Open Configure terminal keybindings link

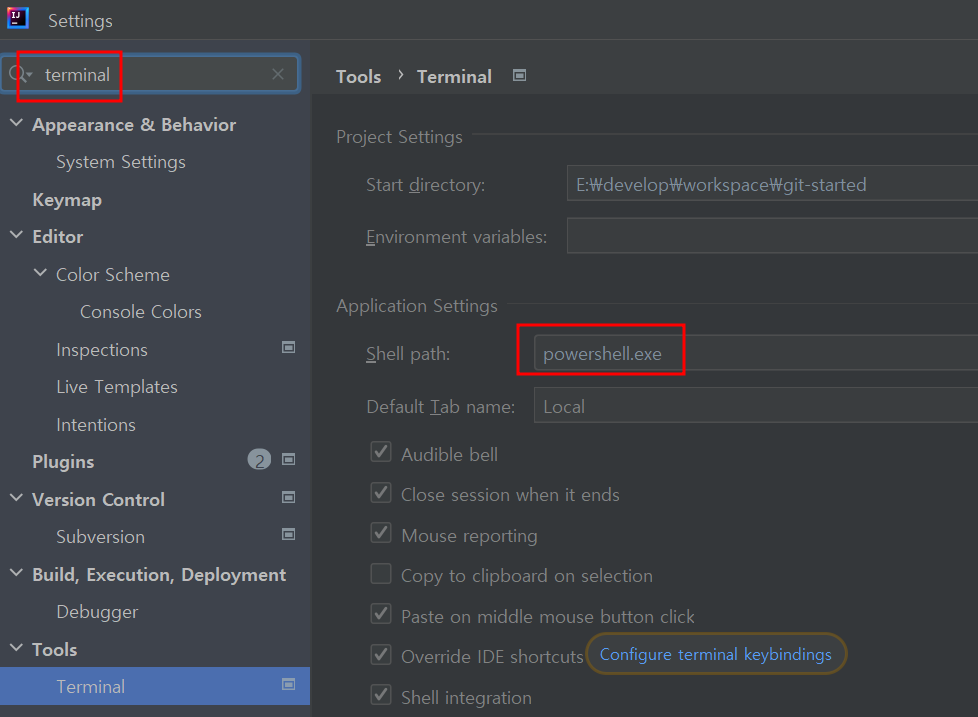coord(715,655)
